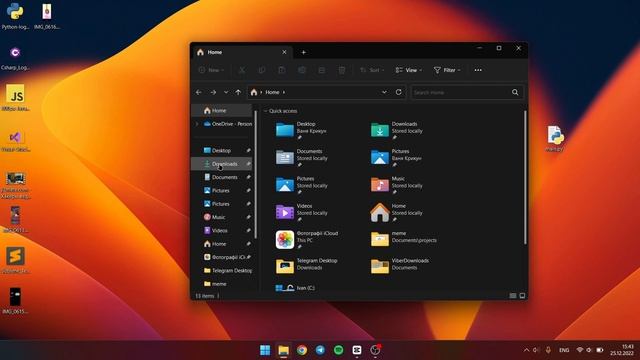640x360 pixels.
Task: Switch to details view in status bar
Action: pos(513,296)
